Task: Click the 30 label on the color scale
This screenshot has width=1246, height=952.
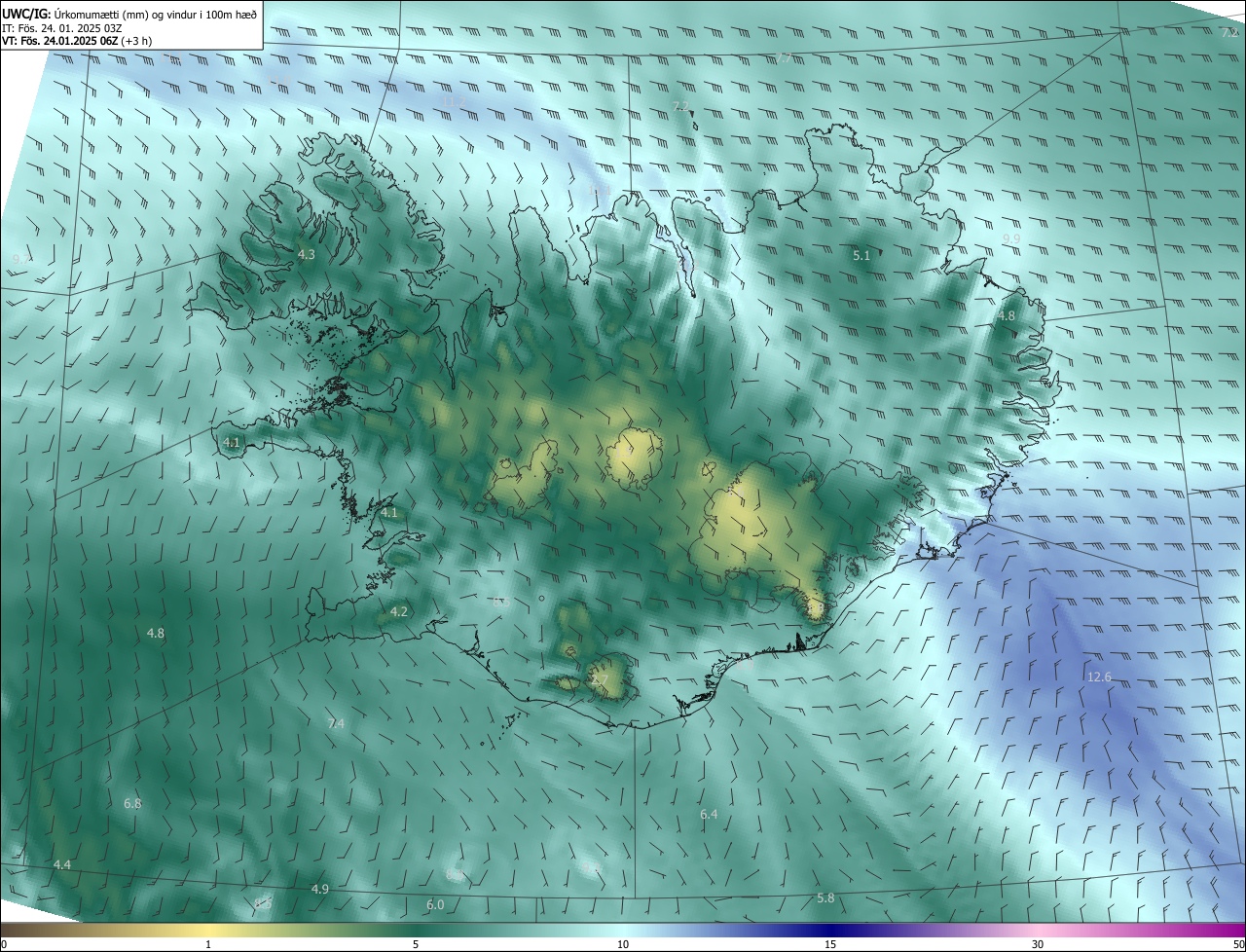Action: point(1038,944)
